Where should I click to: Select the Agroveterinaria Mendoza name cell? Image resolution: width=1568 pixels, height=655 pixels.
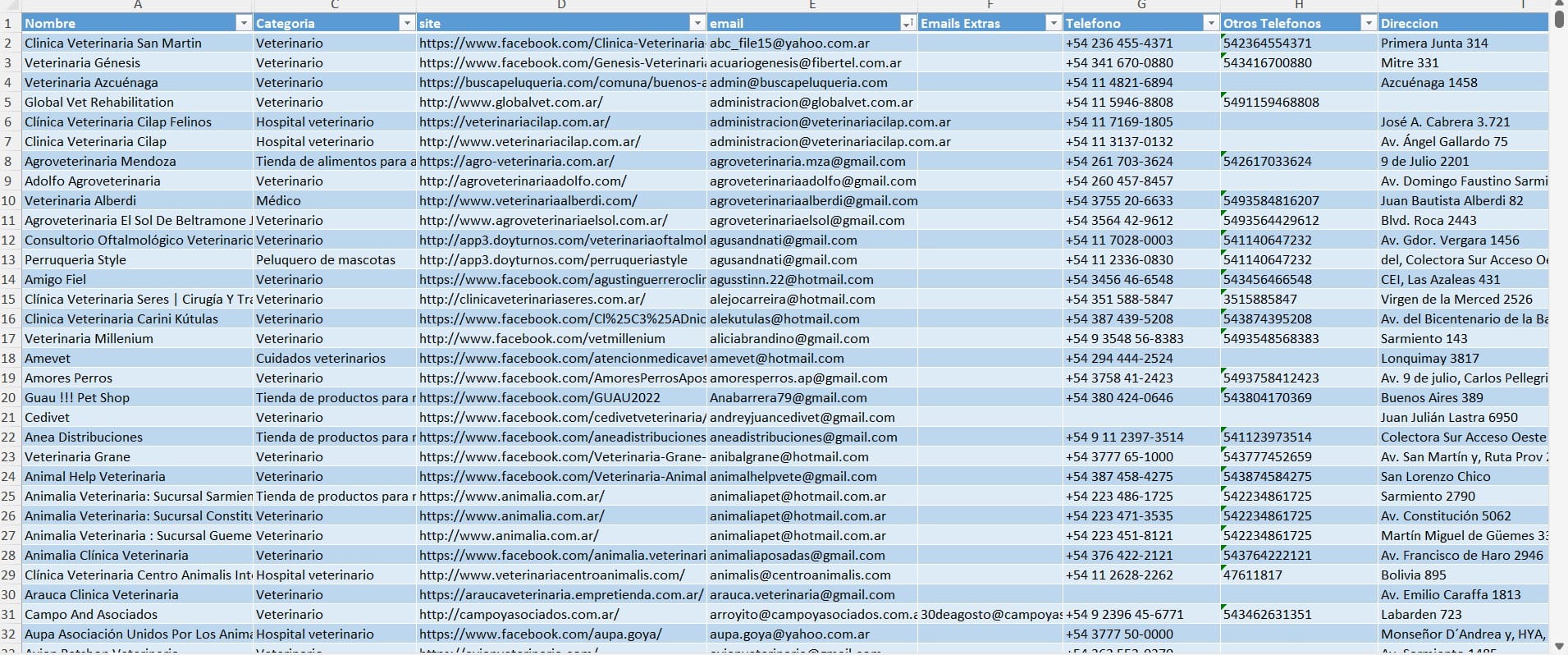coord(138,161)
